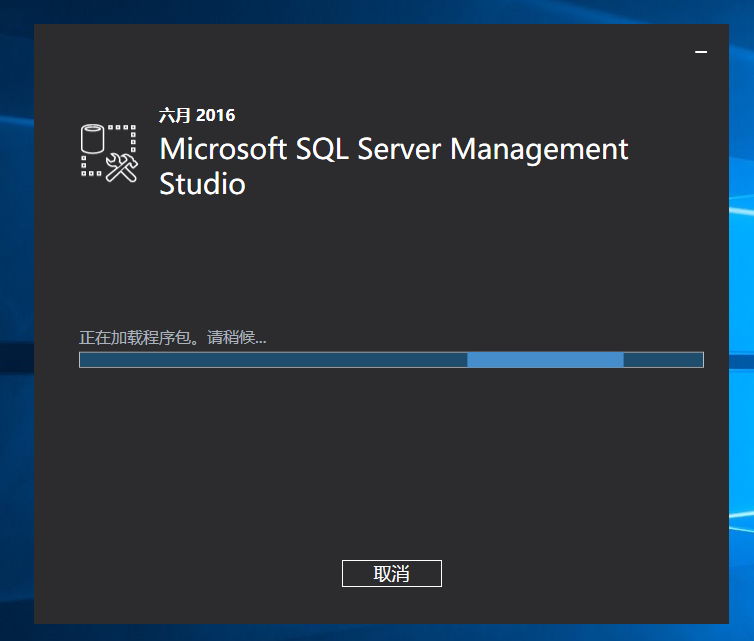This screenshot has width=754, height=641.
Task: Click the desktop wallpaper left of the installer
Action: tap(16, 300)
